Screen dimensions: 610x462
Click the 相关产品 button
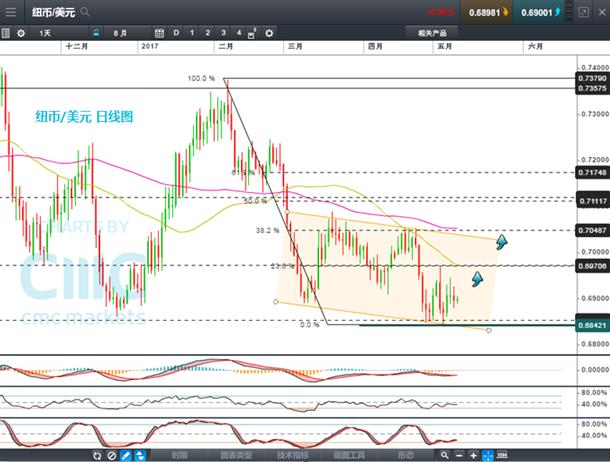tap(432, 33)
